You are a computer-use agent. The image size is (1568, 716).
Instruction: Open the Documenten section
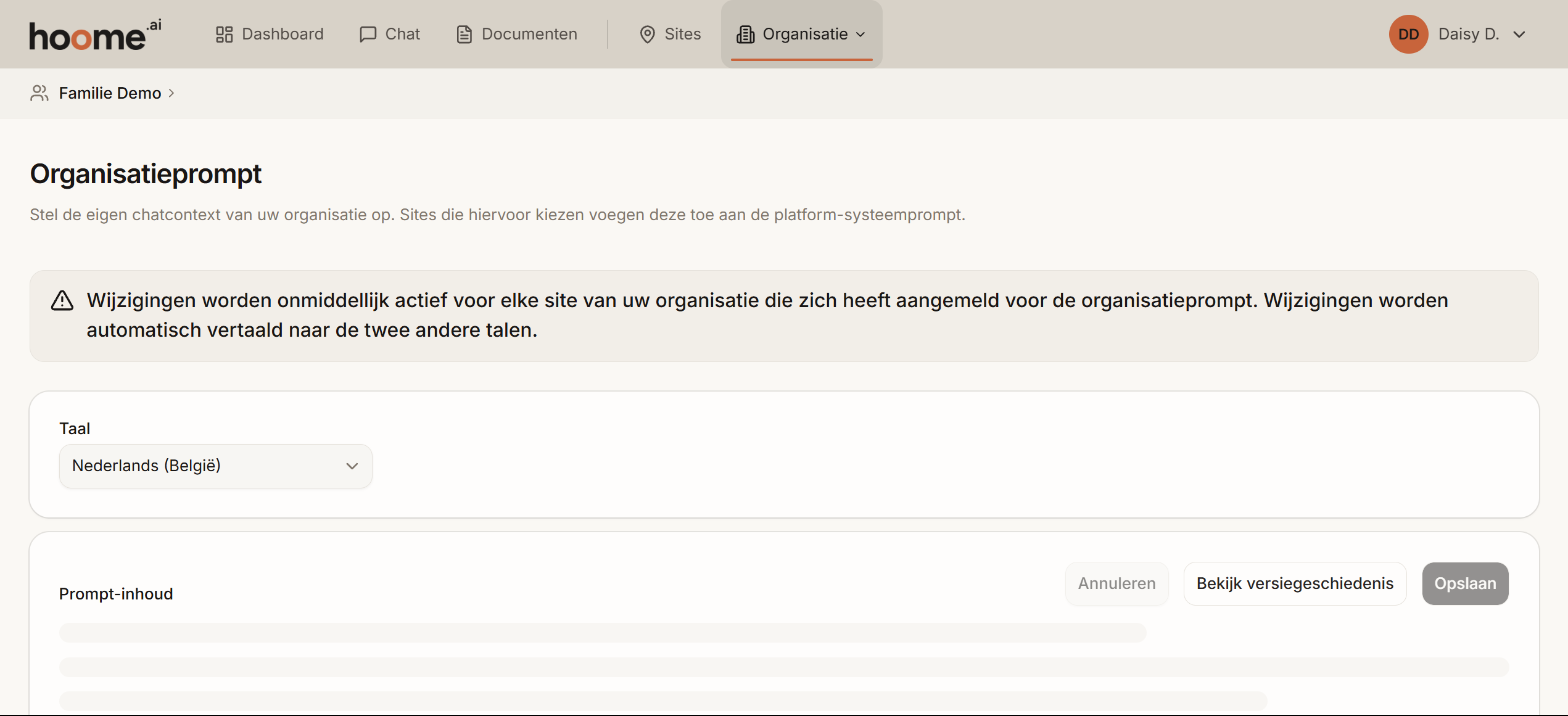pos(517,34)
